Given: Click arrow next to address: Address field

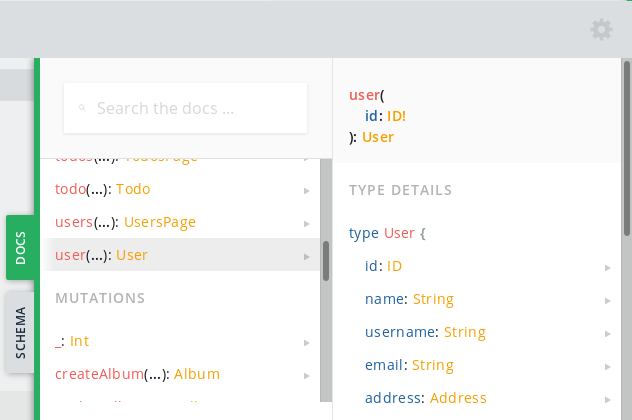Looking at the screenshot, I should [607, 400].
